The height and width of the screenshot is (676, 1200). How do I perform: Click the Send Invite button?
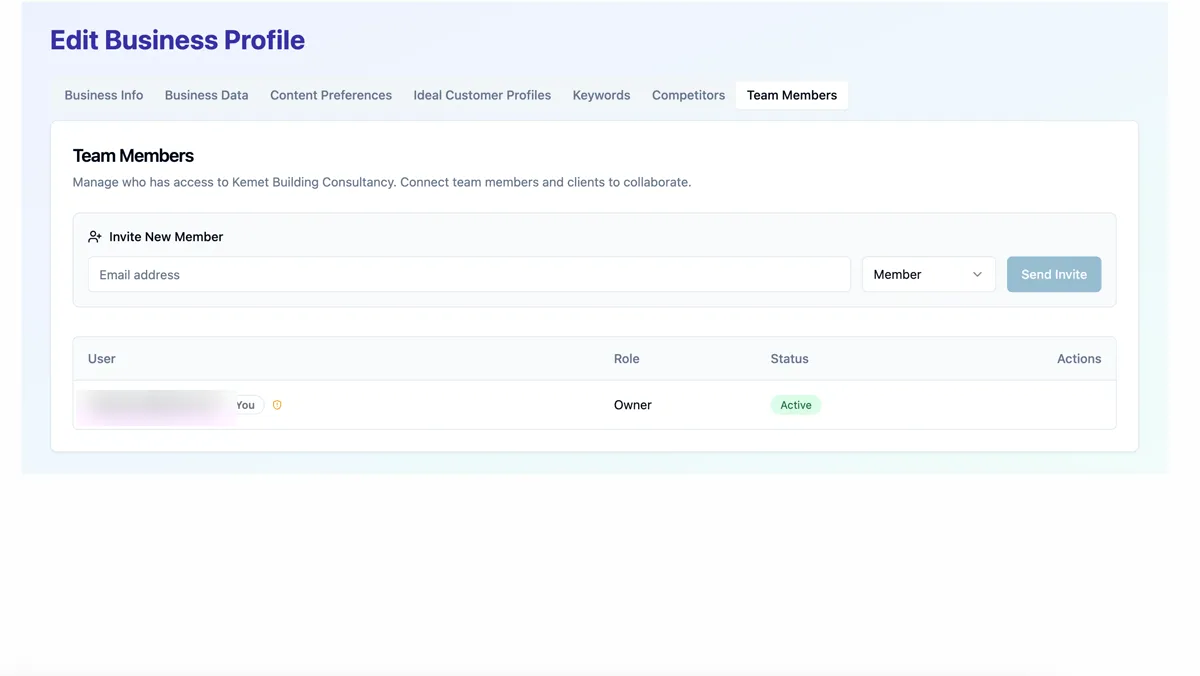click(x=1054, y=275)
